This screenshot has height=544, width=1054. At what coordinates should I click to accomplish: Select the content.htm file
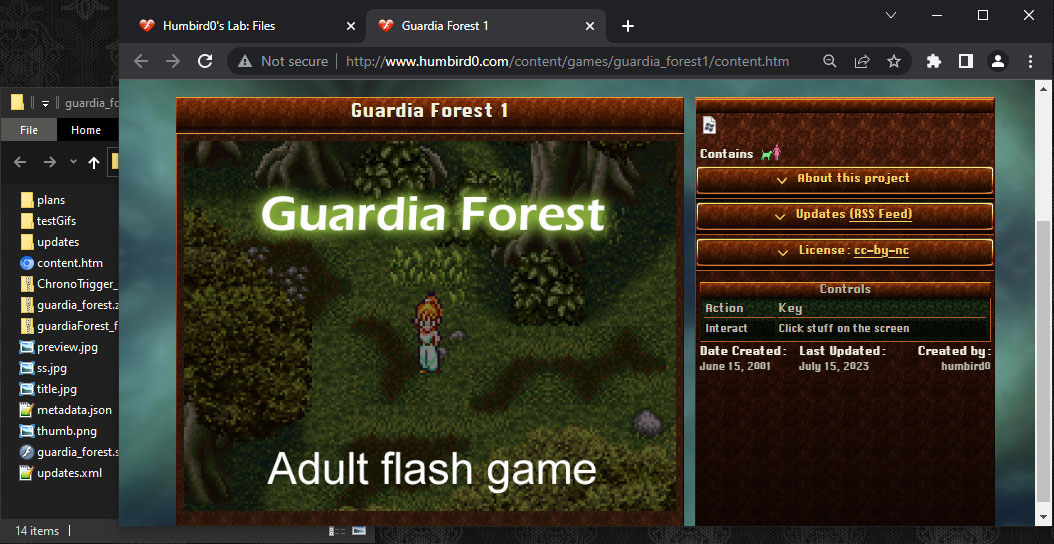pos(69,263)
